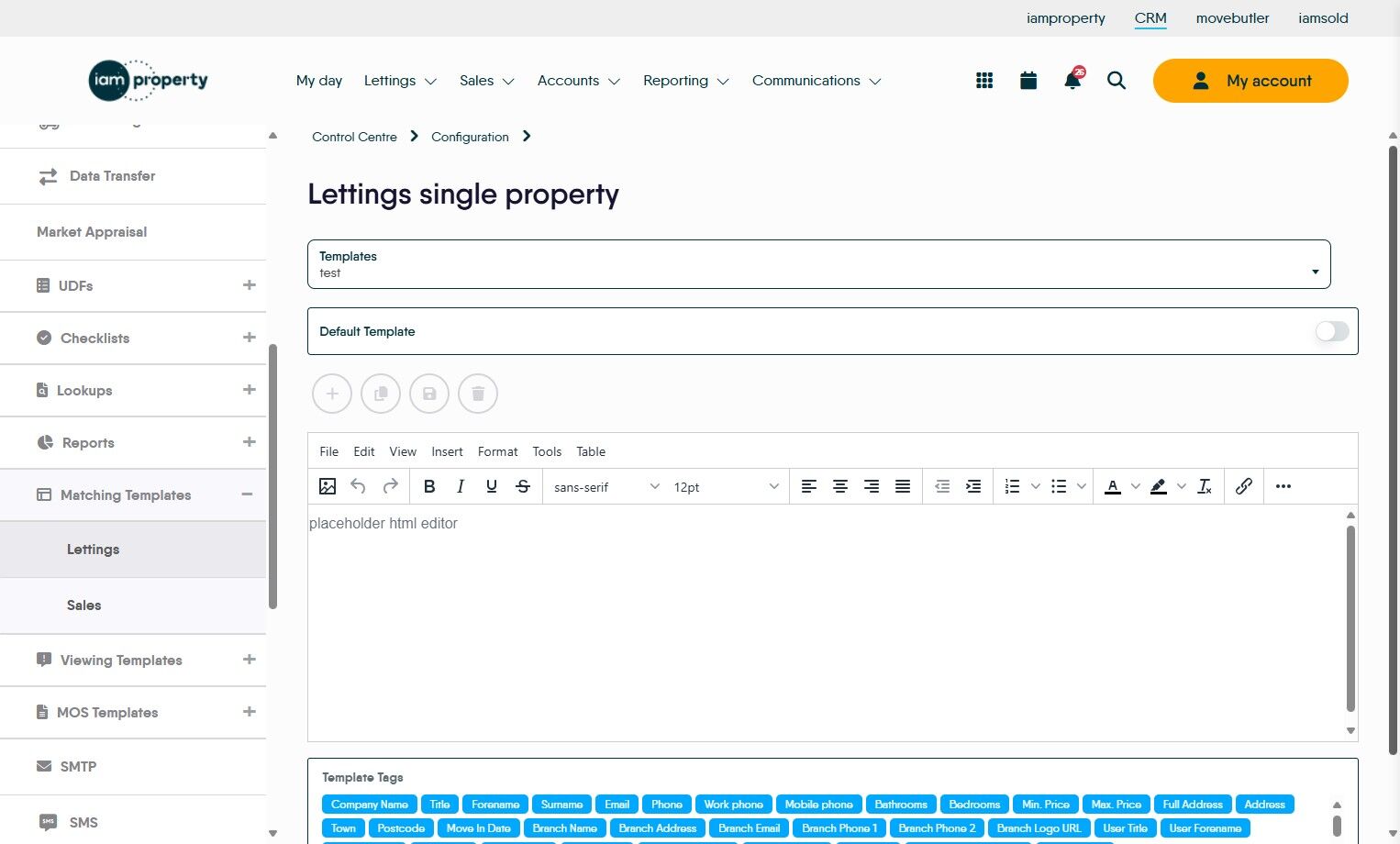Show more toolbar options (three dots)
The height and width of the screenshot is (844, 1400).
(x=1283, y=486)
